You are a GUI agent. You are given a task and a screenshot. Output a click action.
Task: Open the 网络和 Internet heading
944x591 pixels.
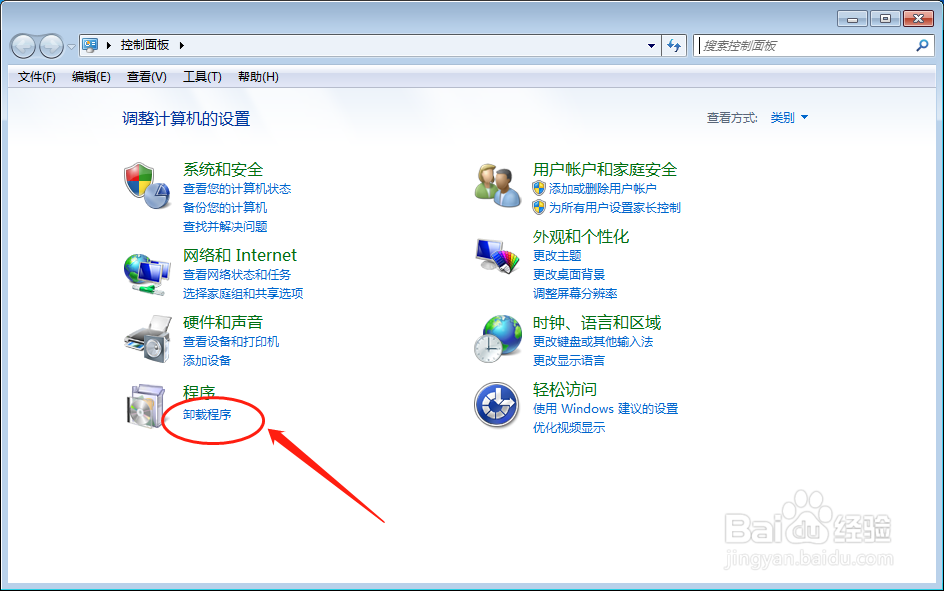(x=240, y=255)
